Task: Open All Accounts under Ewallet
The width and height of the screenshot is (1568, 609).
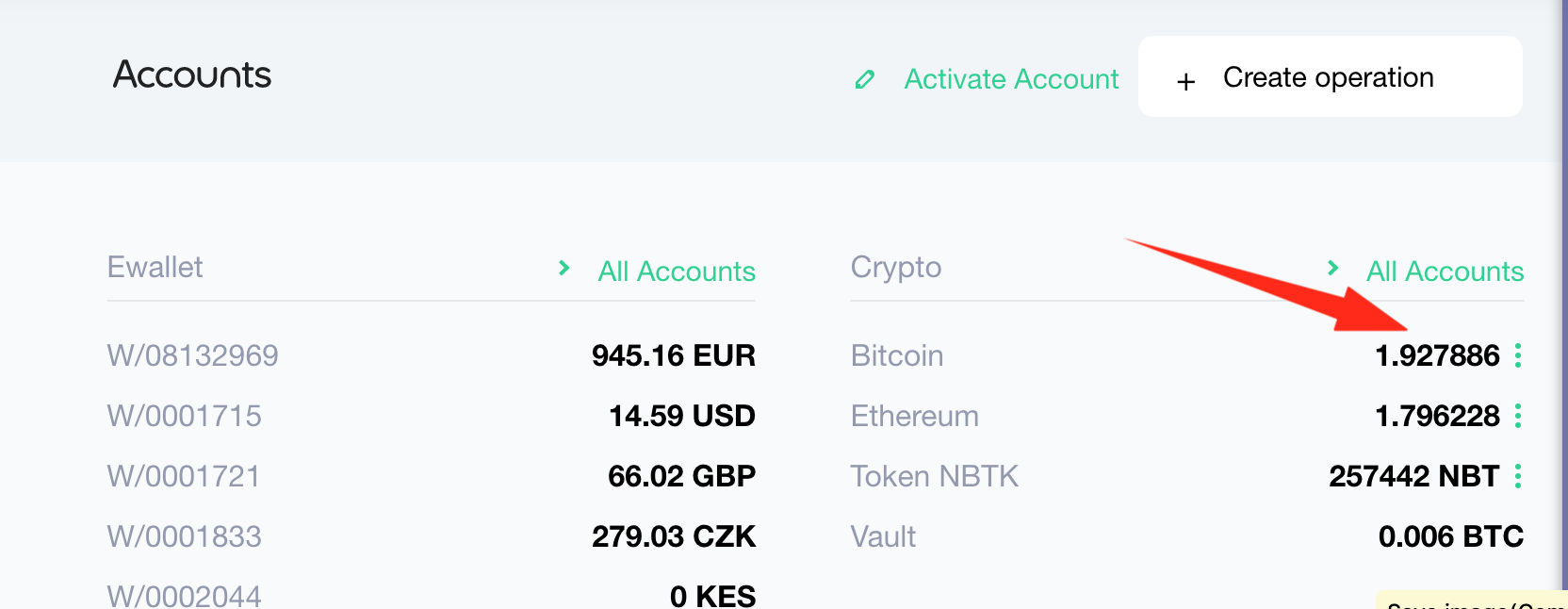Action: tap(677, 272)
